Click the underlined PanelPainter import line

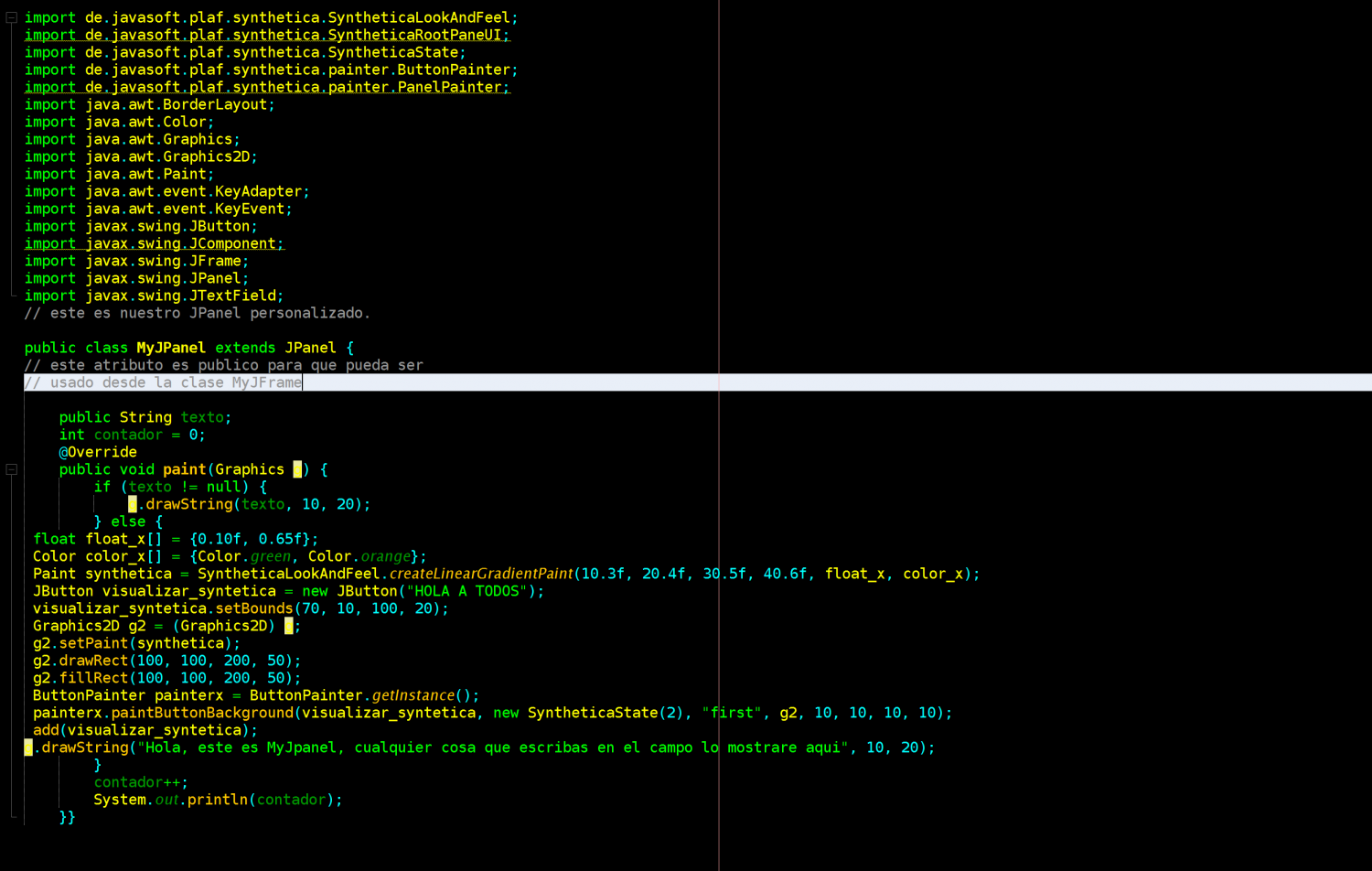click(x=267, y=87)
